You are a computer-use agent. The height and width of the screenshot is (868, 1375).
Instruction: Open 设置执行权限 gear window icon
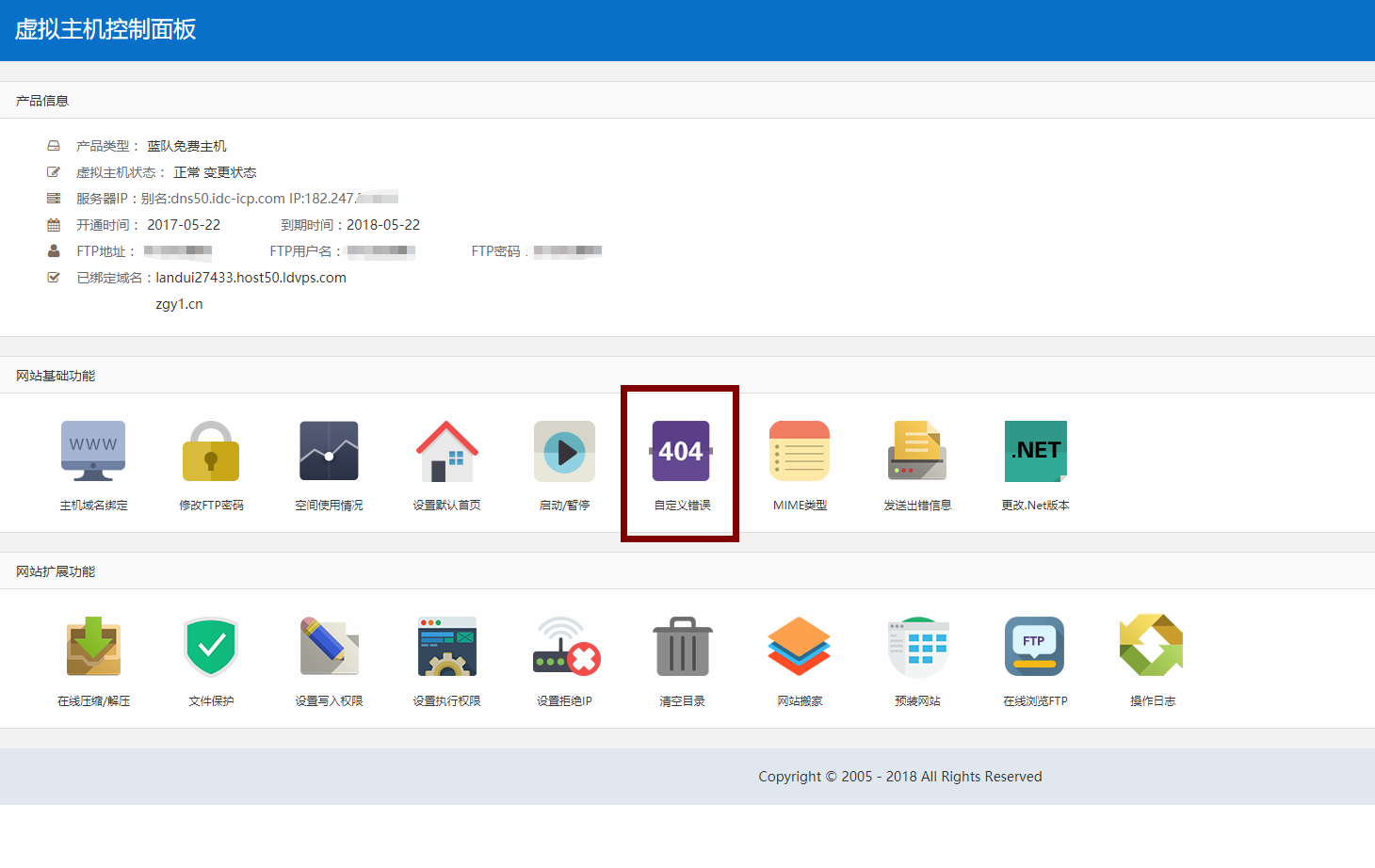446,647
